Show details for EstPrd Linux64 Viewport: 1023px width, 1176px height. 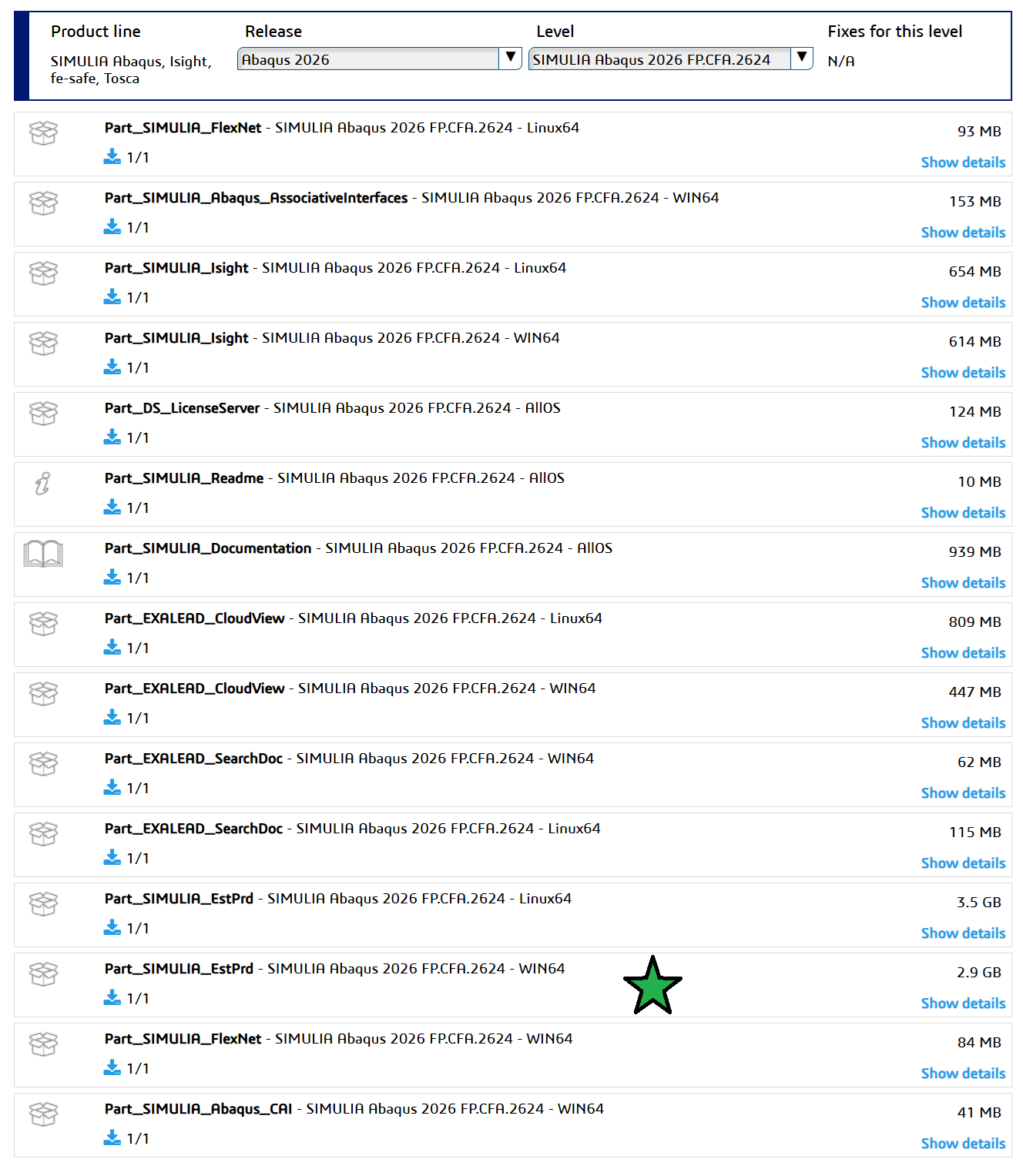pyautogui.click(x=963, y=933)
